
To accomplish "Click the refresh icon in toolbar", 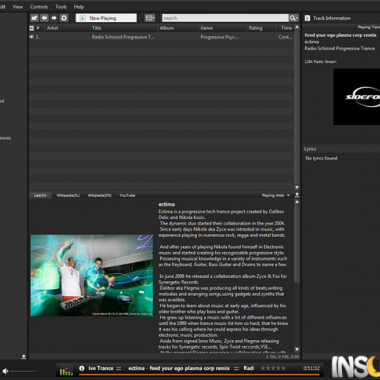I will (x=64, y=18).
